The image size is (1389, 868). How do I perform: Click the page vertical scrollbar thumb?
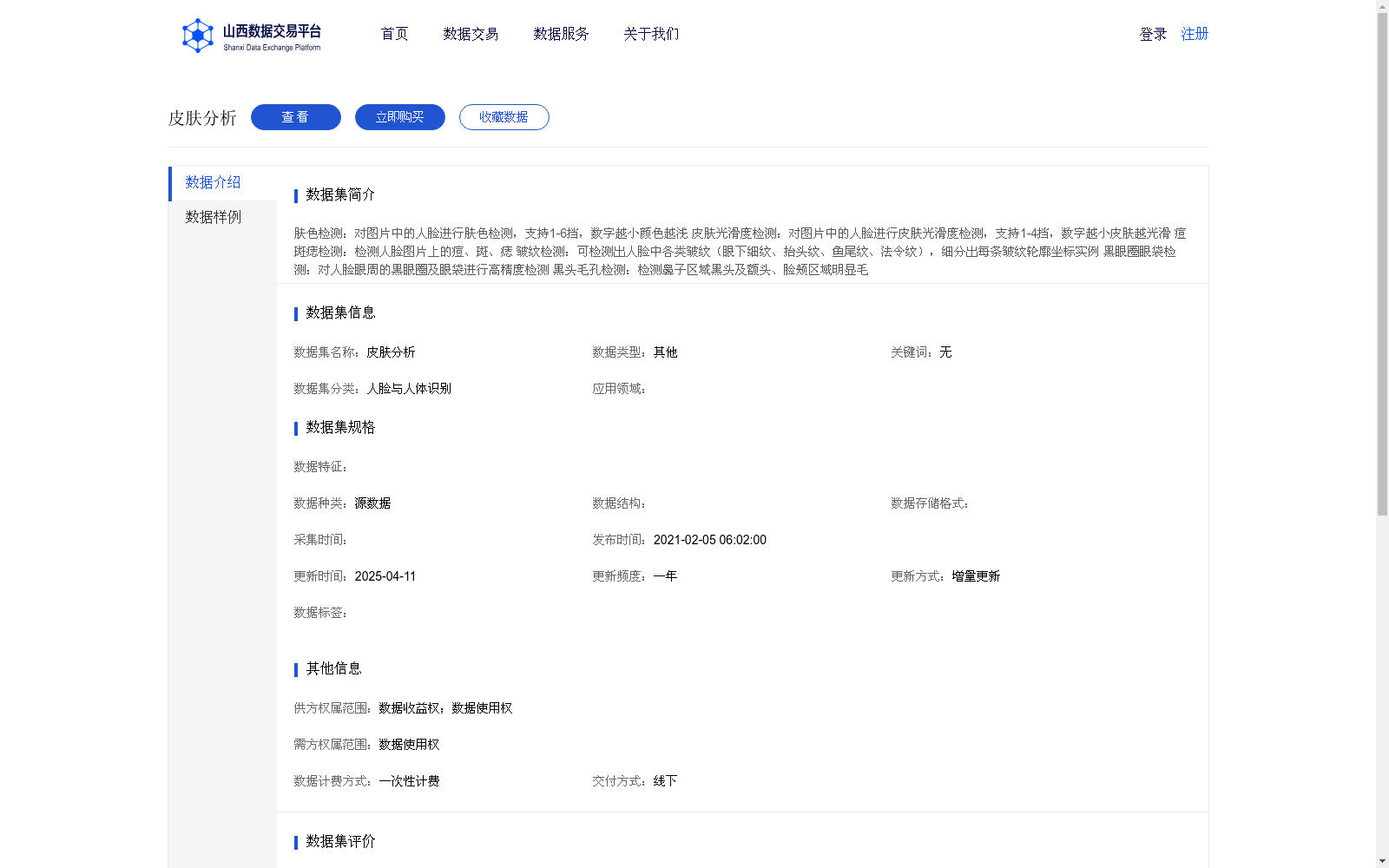click(1382, 265)
